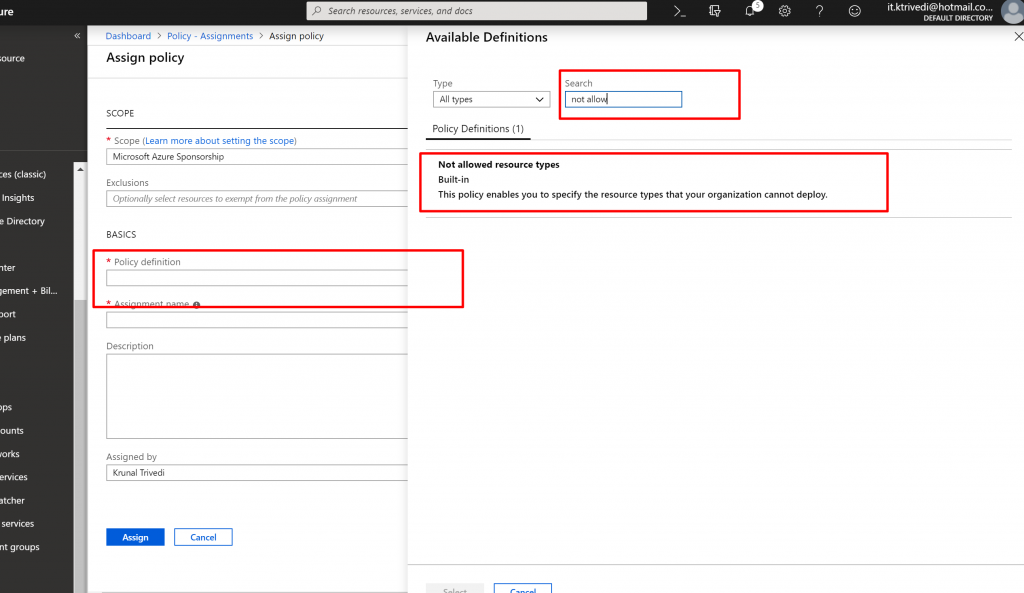This screenshot has height=593, width=1024.
Task: Open Cloud Shell icon in top bar
Action: pyautogui.click(x=680, y=11)
